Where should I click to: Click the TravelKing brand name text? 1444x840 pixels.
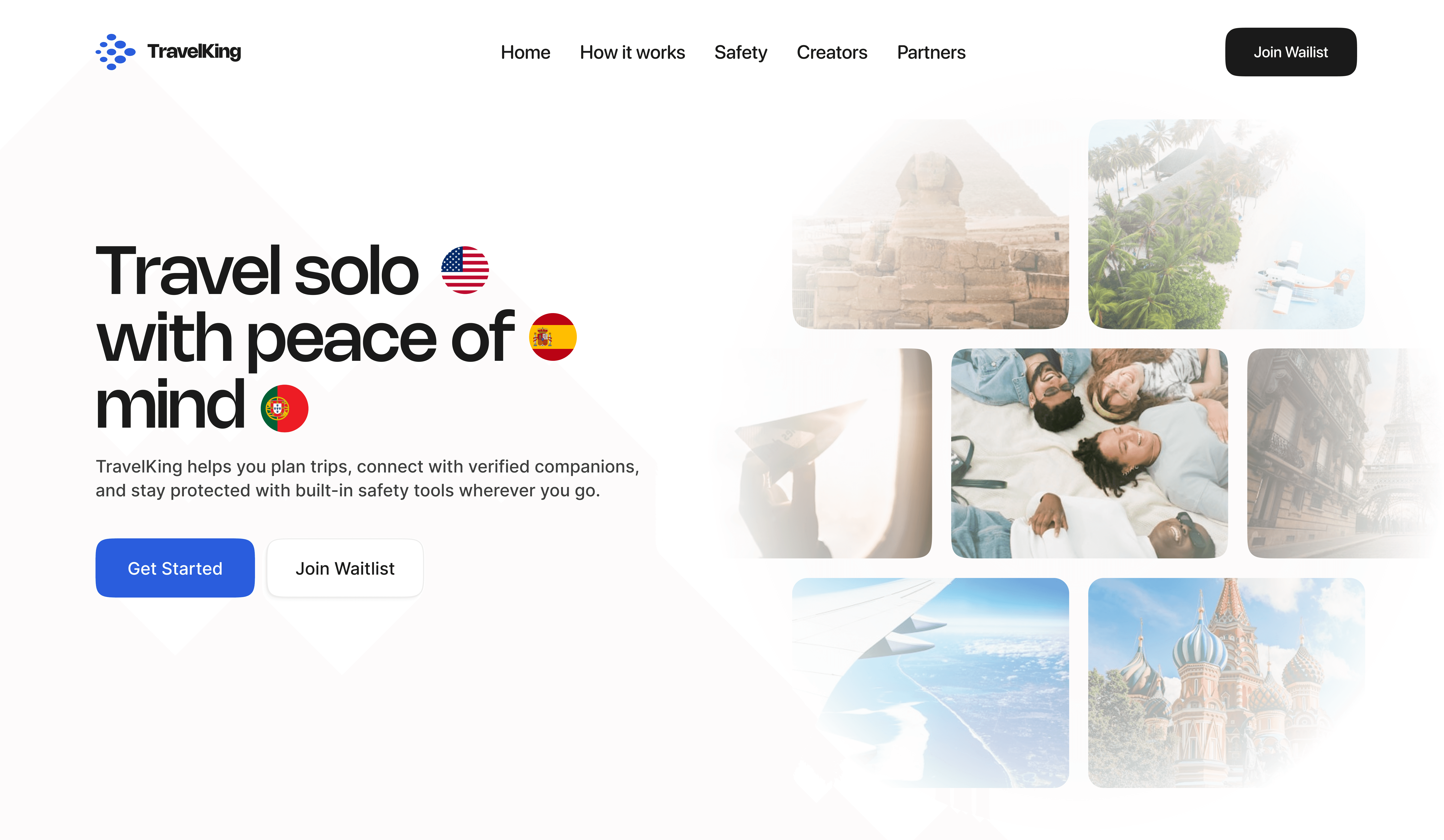pos(194,52)
